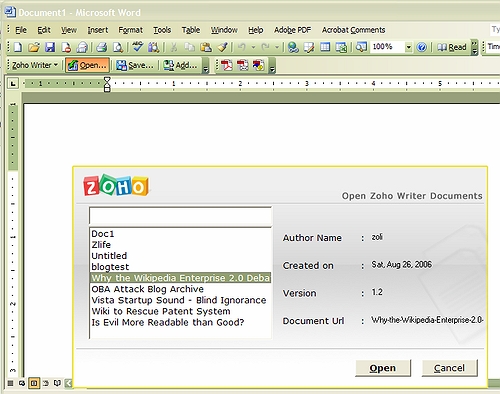Screen dimensions: 500x394
Task: Open the File menu
Action: pyautogui.click(x=21, y=30)
